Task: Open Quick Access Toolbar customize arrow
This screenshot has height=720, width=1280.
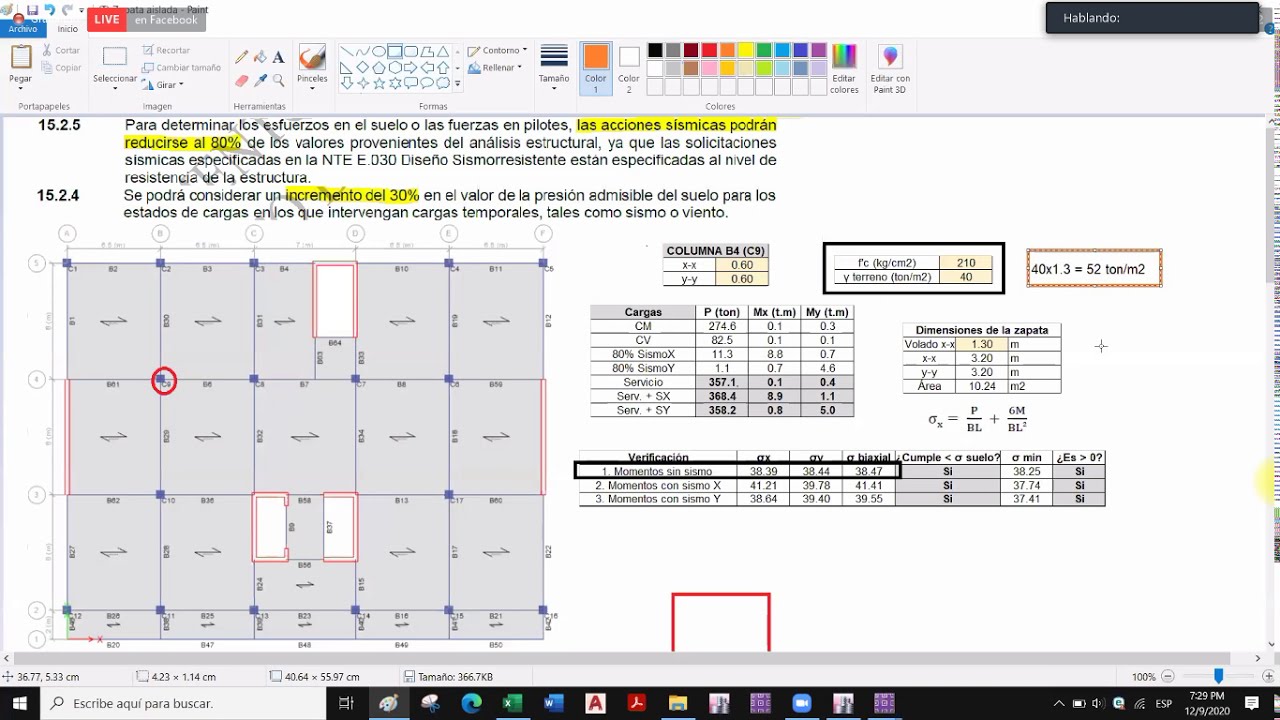Action: pyautogui.click(x=81, y=11)
